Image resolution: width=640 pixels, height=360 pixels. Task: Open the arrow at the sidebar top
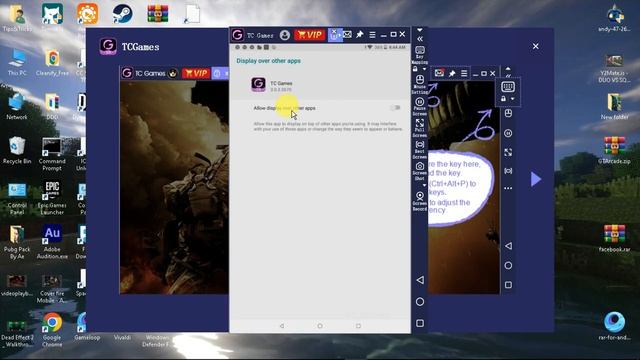(420, 30)
